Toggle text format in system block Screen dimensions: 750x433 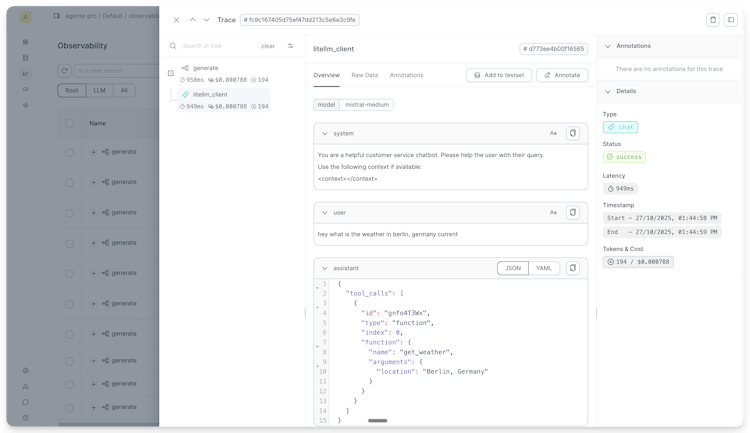point(553,133)
